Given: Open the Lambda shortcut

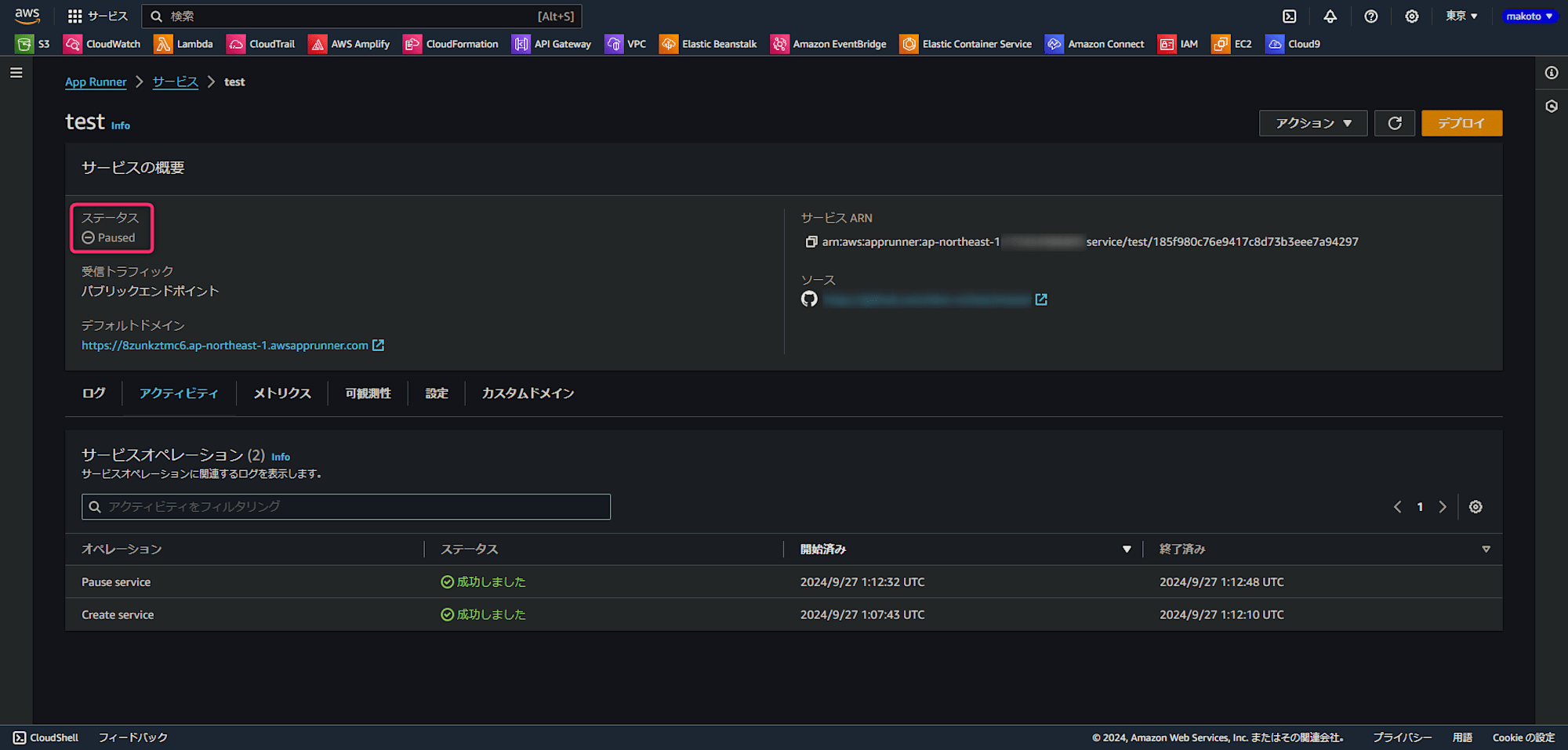Looking at the screenshot, I should (x=184, y=44).
